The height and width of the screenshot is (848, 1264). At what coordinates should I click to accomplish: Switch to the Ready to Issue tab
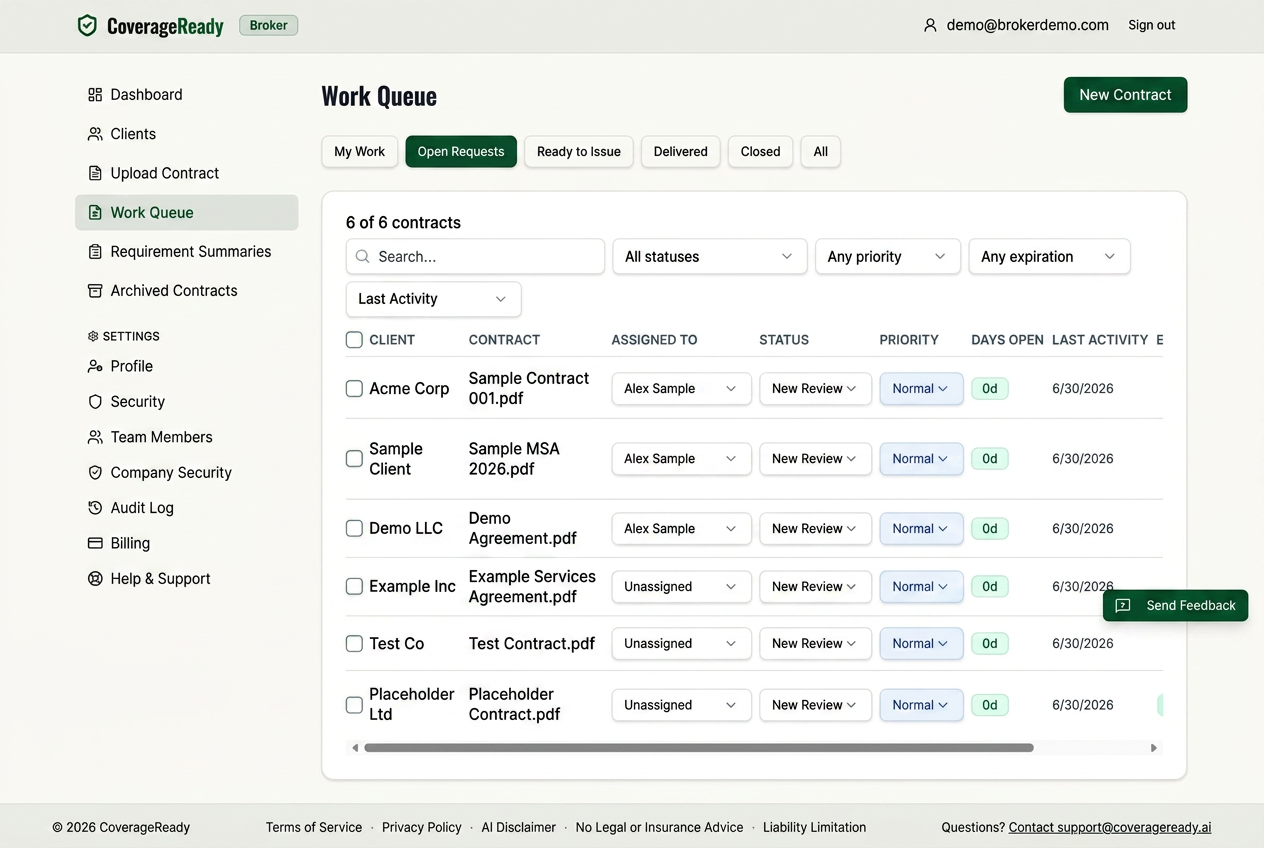[579, 152]
